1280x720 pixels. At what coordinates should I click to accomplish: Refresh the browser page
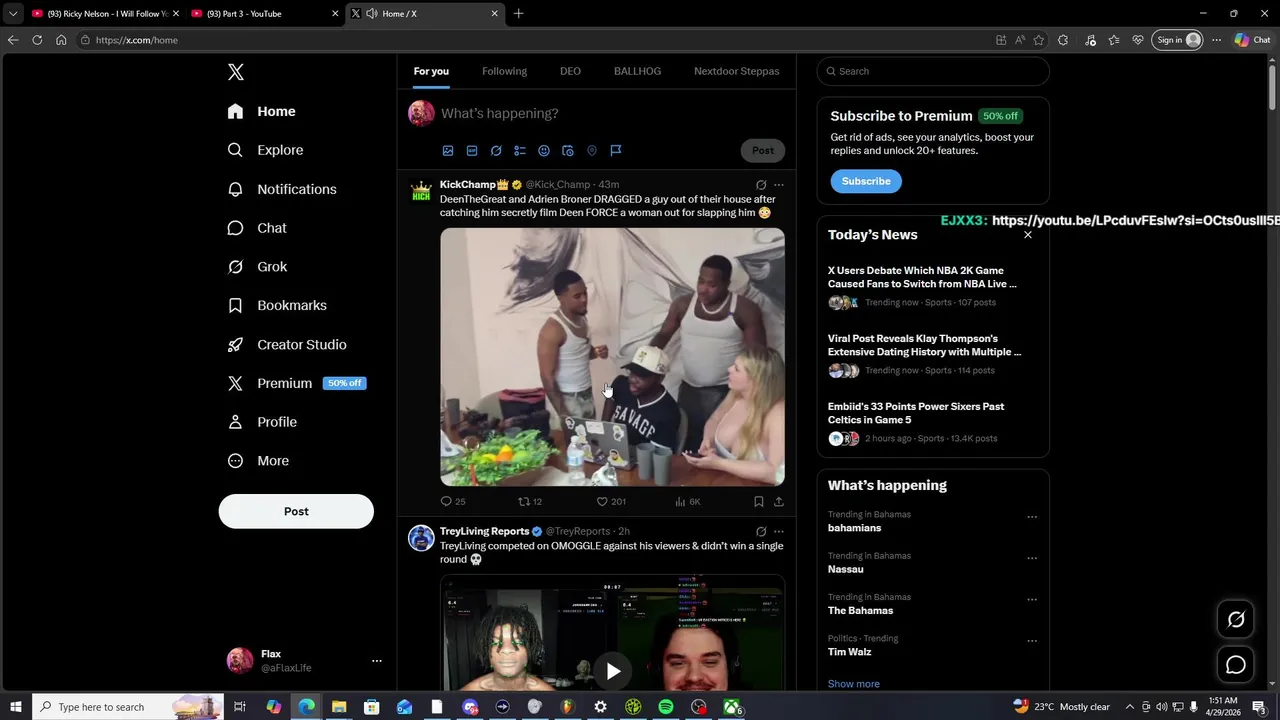(x=37, y=40)
